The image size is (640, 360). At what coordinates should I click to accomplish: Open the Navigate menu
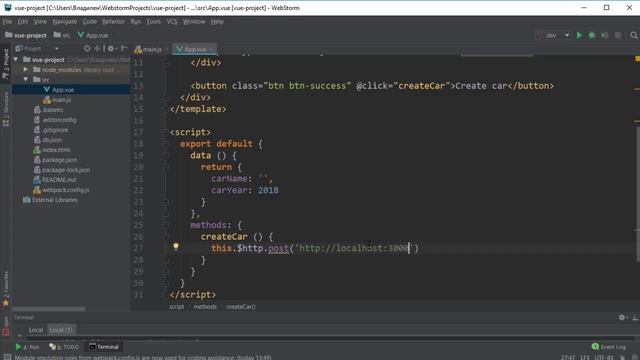64,22
